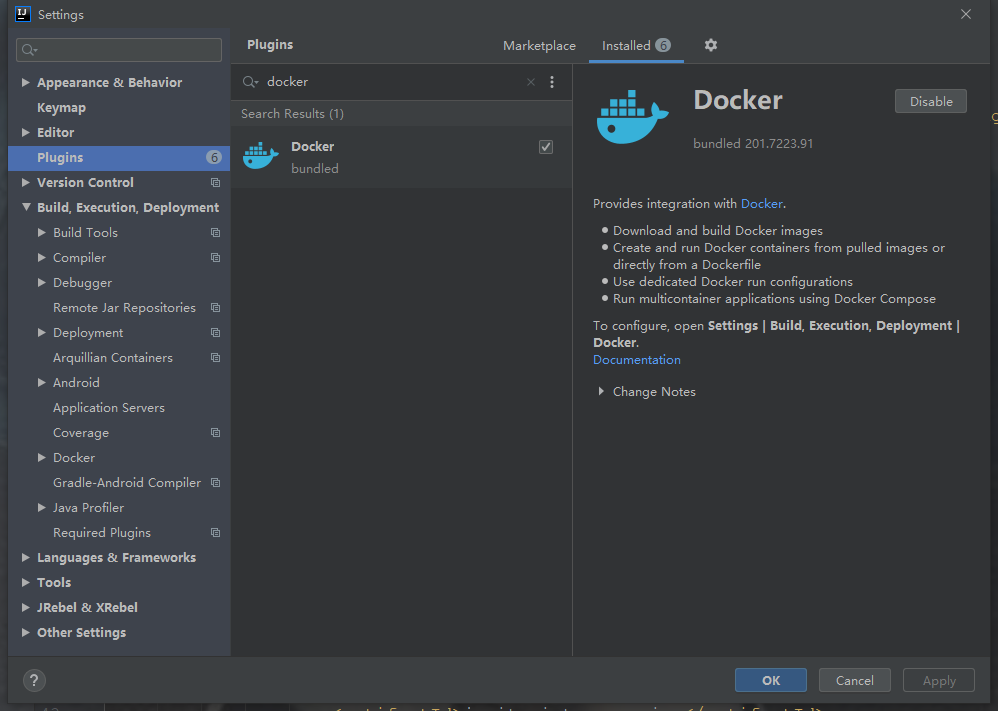Click the 'bundled 201.7223.91' version text

[753, 144]
